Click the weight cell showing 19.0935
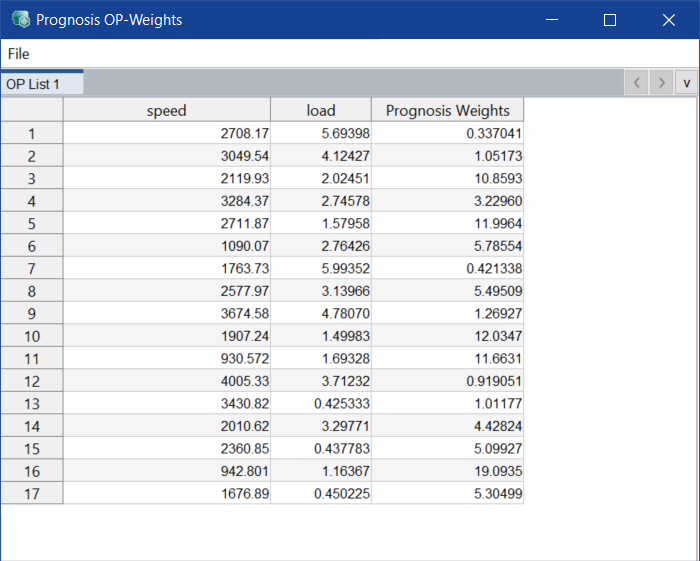 point(447,471)
